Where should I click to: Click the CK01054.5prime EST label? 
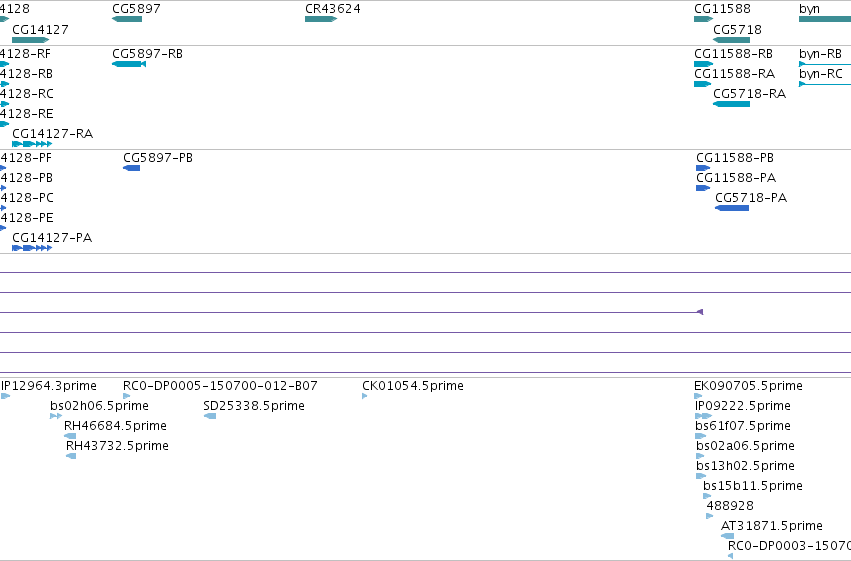(x=413, y=386)
